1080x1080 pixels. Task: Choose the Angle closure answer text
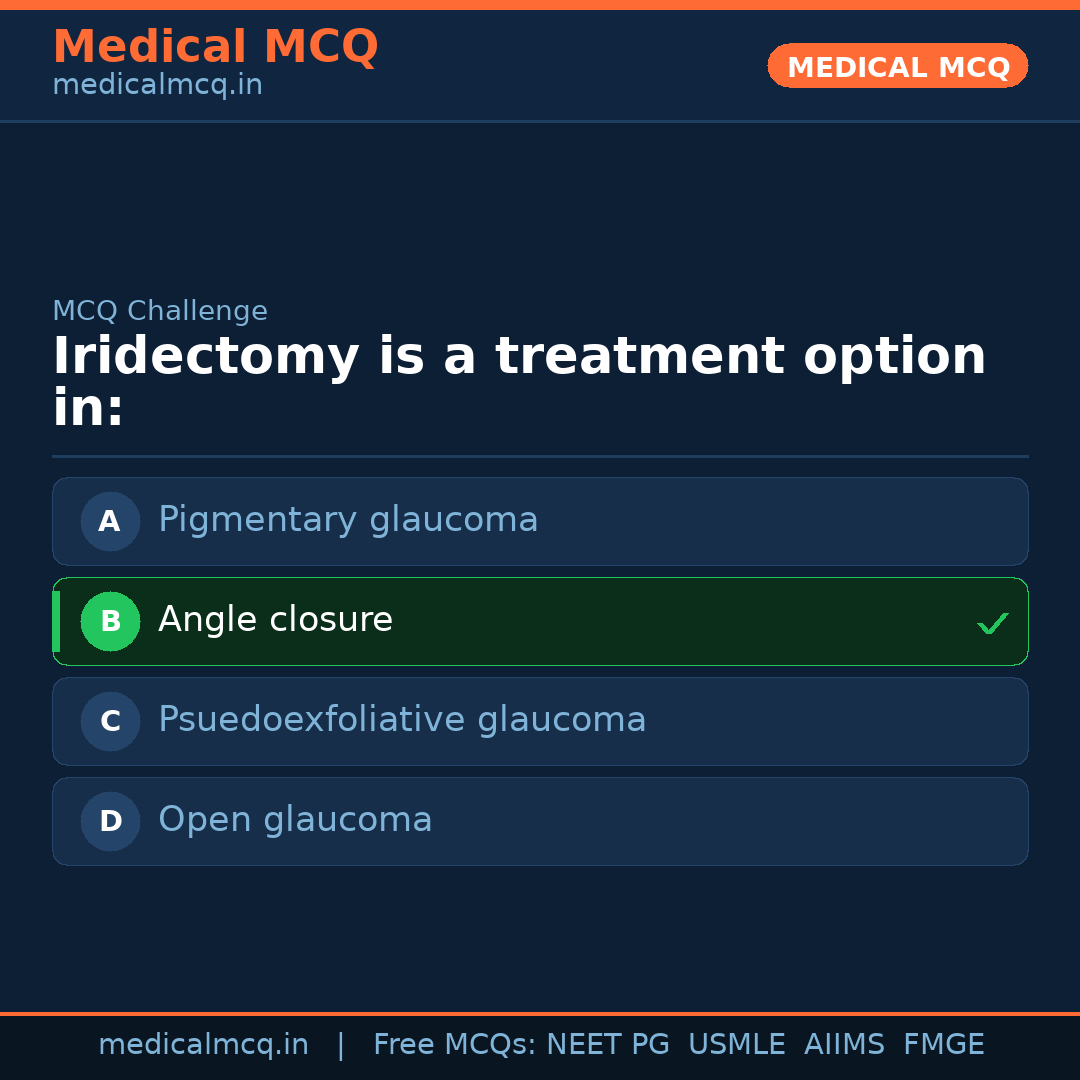point(275,620)
